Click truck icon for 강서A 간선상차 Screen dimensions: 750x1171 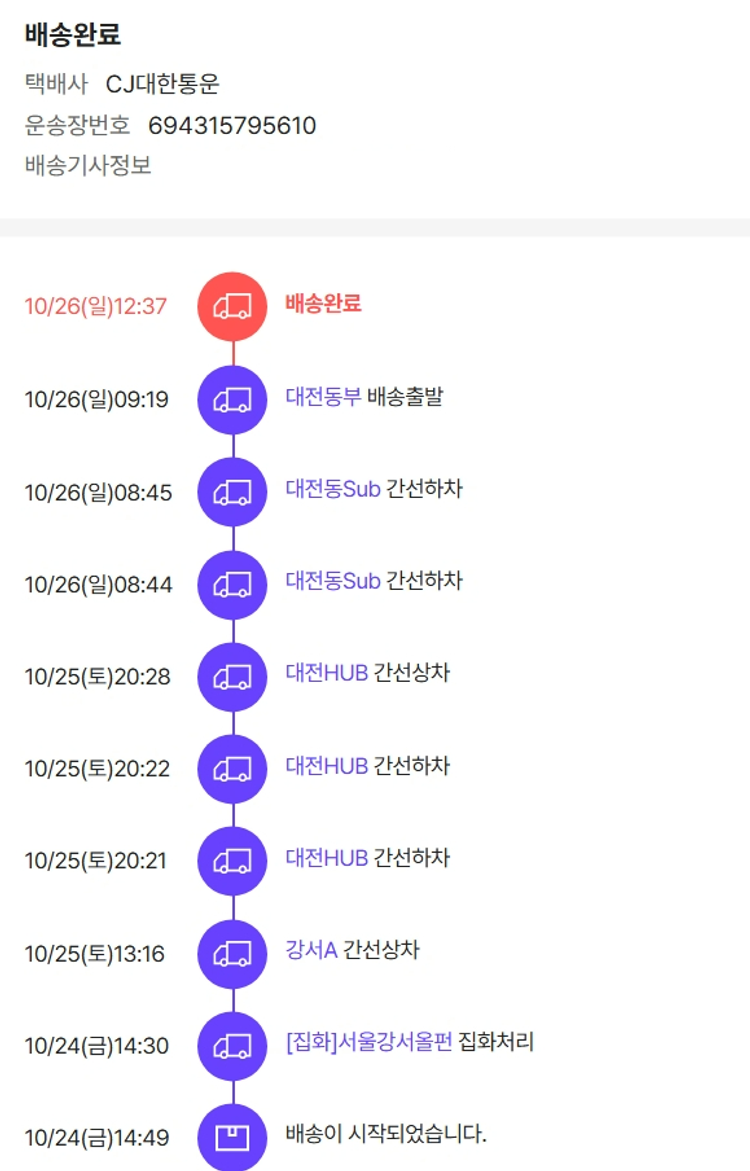[233, 954]
